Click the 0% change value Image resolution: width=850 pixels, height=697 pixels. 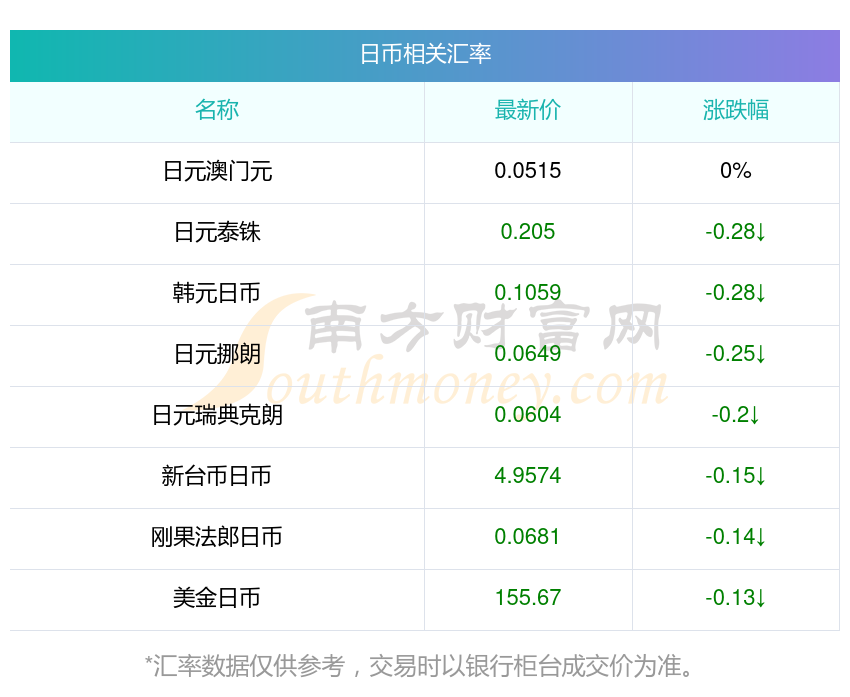pyautogui.click(x=736, y=171)
